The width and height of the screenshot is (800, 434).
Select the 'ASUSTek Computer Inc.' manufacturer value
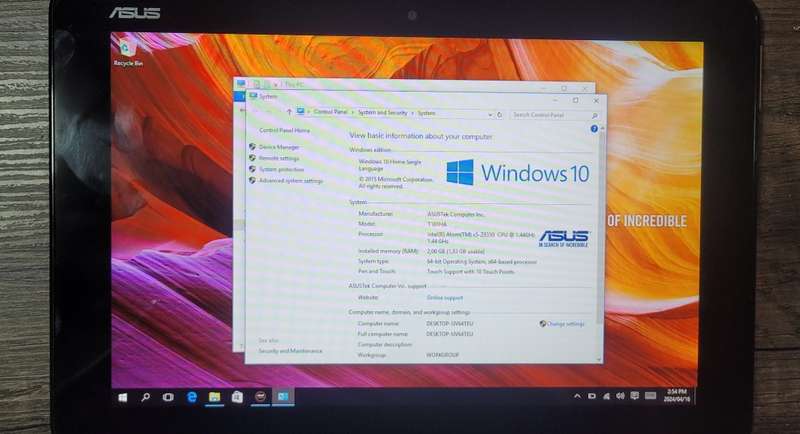tap(456, 215)
